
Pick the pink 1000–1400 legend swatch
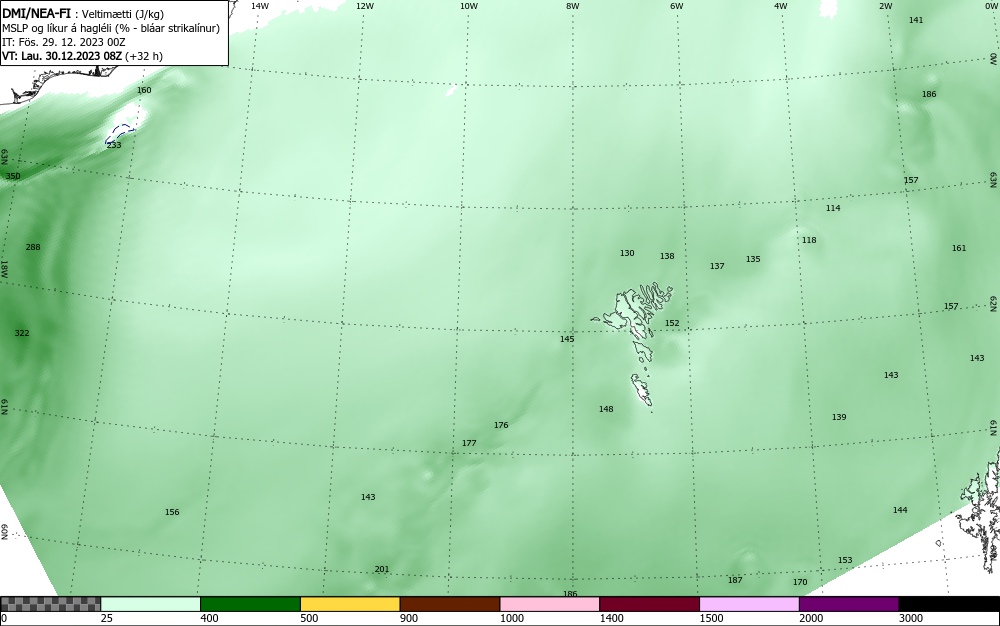(x=550, y=604)
